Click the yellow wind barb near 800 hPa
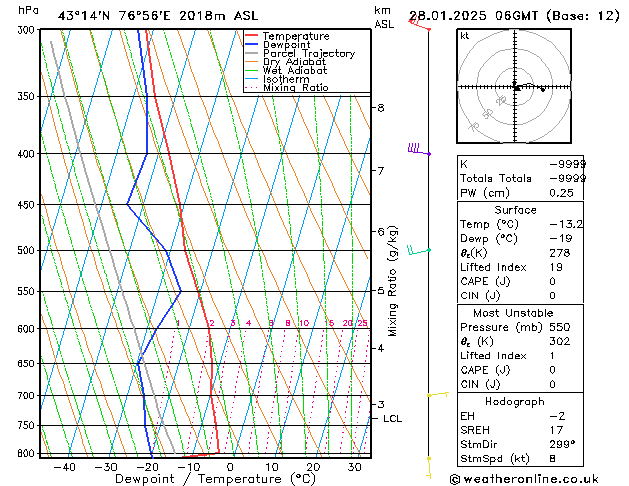This screenshot has width=629, height=486. tap(429, 468)
